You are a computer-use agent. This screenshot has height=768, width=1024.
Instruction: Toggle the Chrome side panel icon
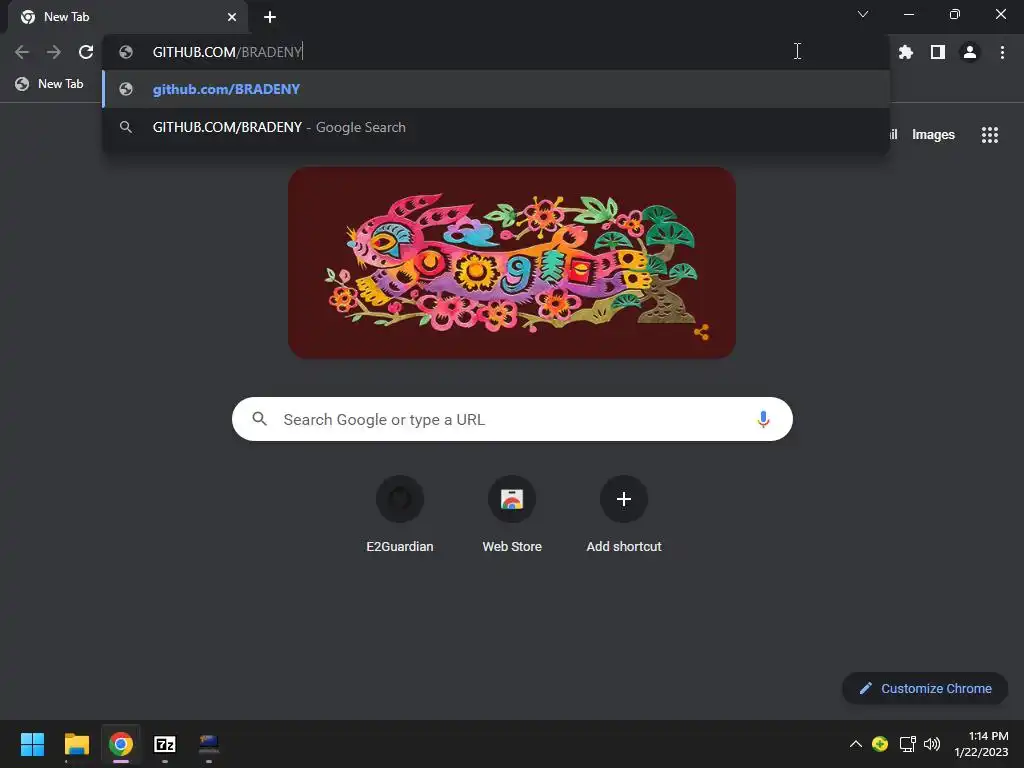pyautogui.click(x=938, y=52)
